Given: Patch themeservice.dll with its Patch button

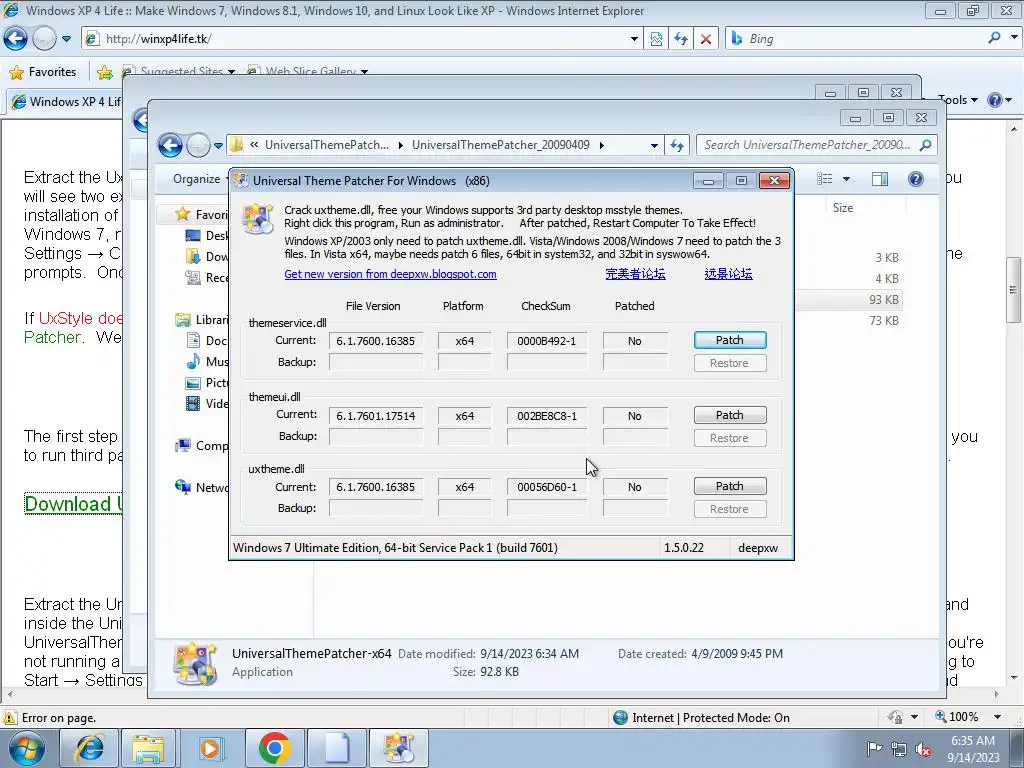Looking at the screenshot, I should point(729,340).
